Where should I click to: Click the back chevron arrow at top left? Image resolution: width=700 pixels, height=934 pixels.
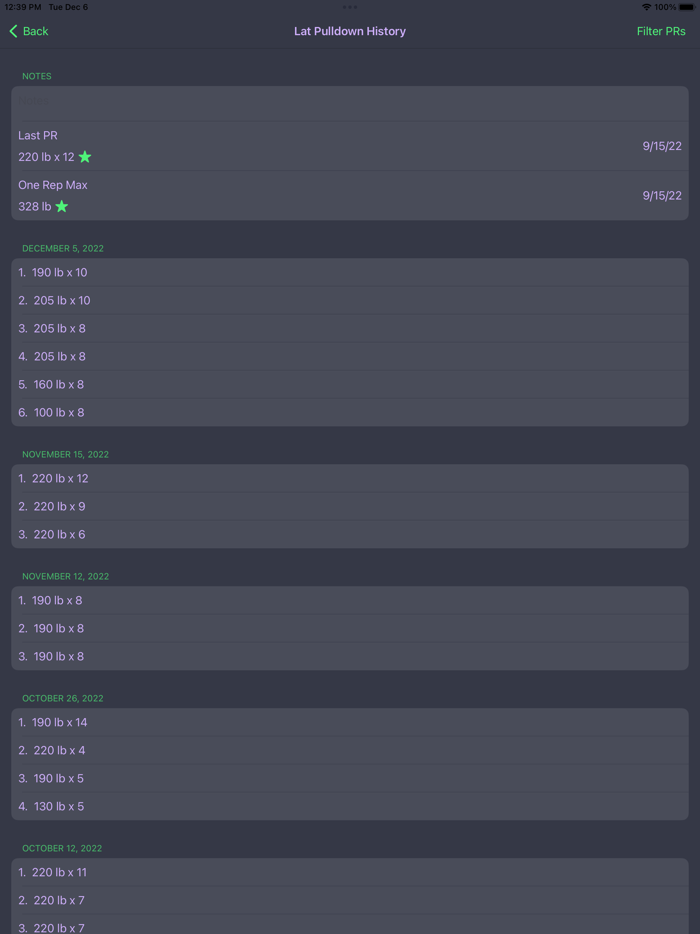[11, 31]
